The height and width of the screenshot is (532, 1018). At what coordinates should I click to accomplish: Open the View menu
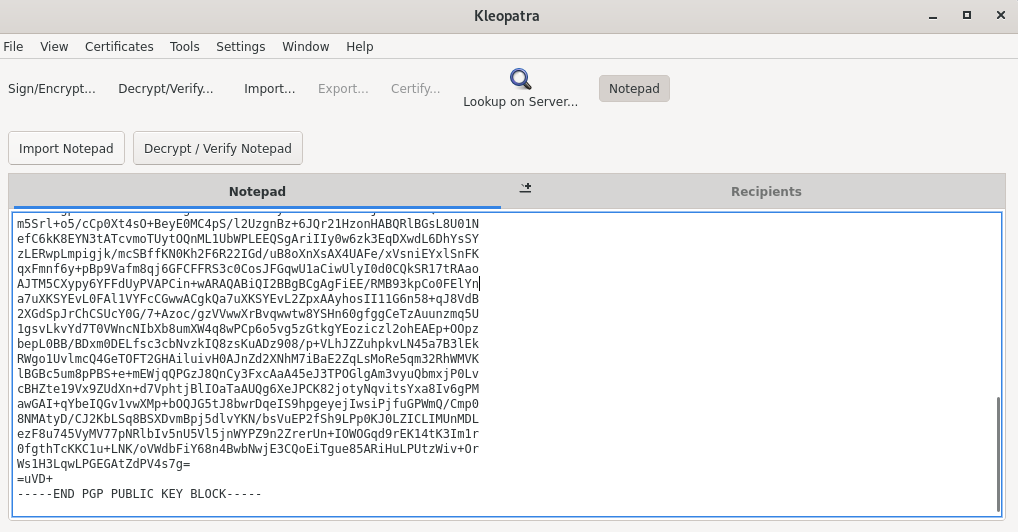[54, 47]
